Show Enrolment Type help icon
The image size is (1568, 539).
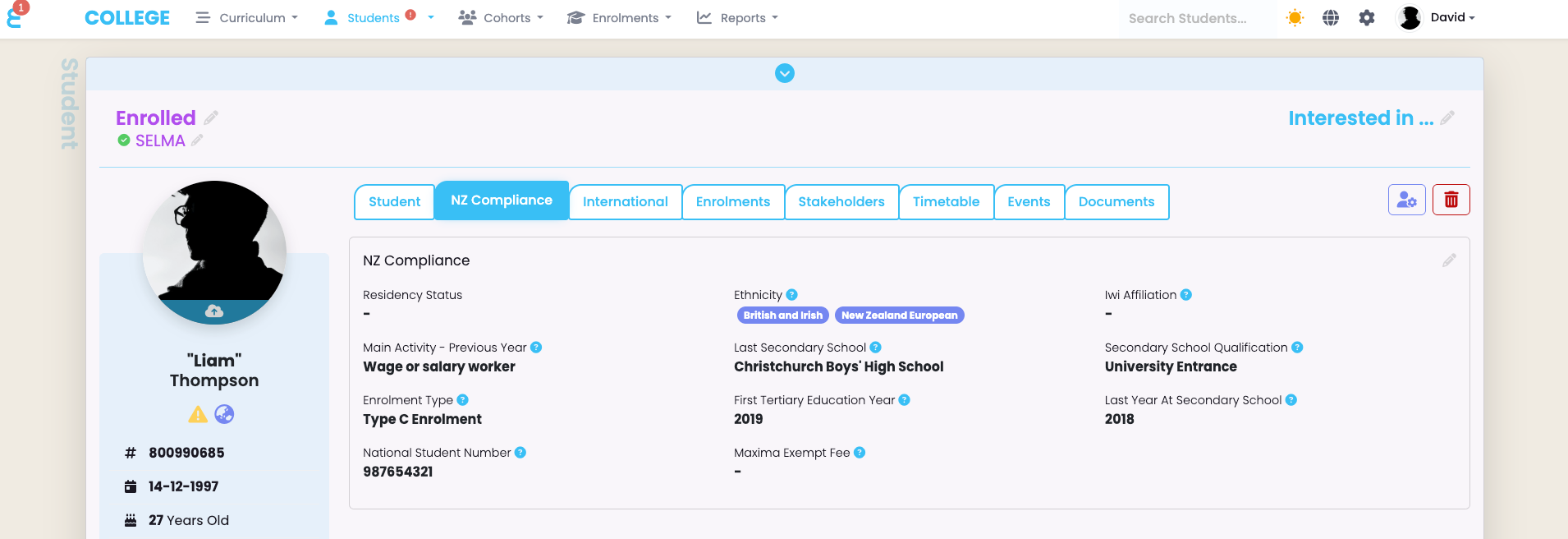(x=463, y=400)
